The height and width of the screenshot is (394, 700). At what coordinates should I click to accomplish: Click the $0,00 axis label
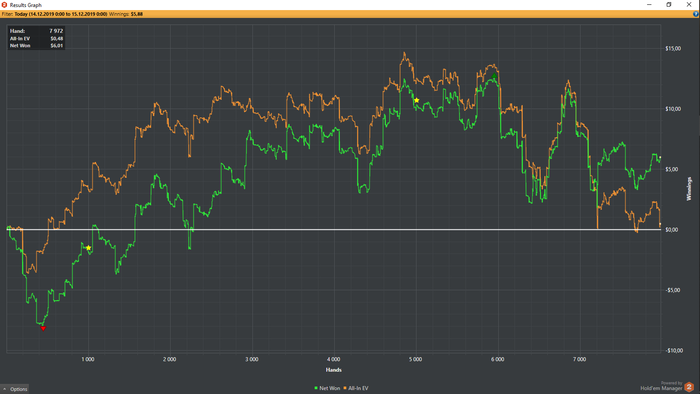(x=671, y=230)
